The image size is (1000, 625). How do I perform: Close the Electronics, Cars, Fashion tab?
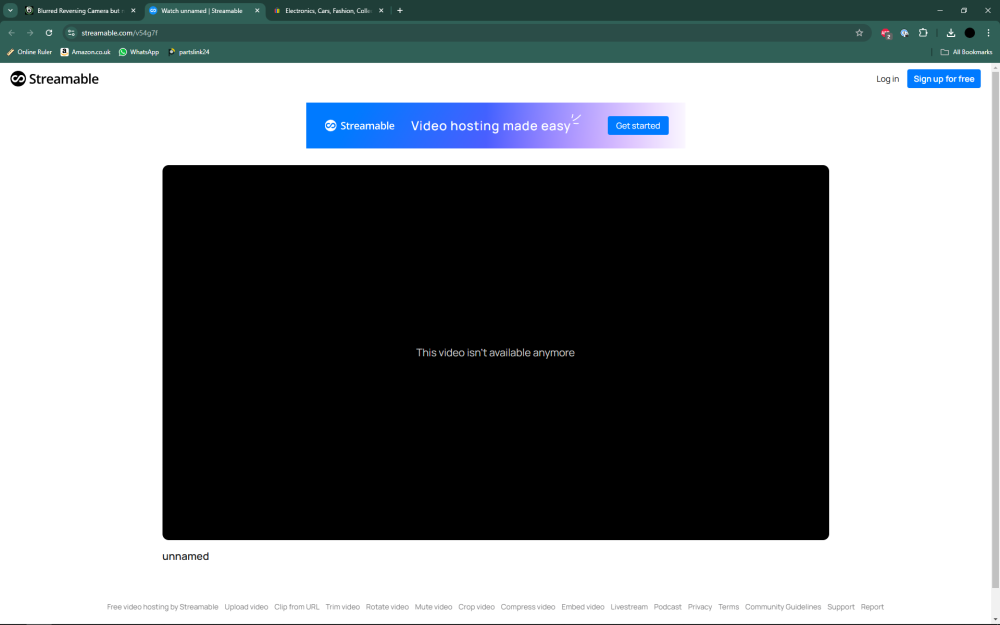click(x=381, y=11)
